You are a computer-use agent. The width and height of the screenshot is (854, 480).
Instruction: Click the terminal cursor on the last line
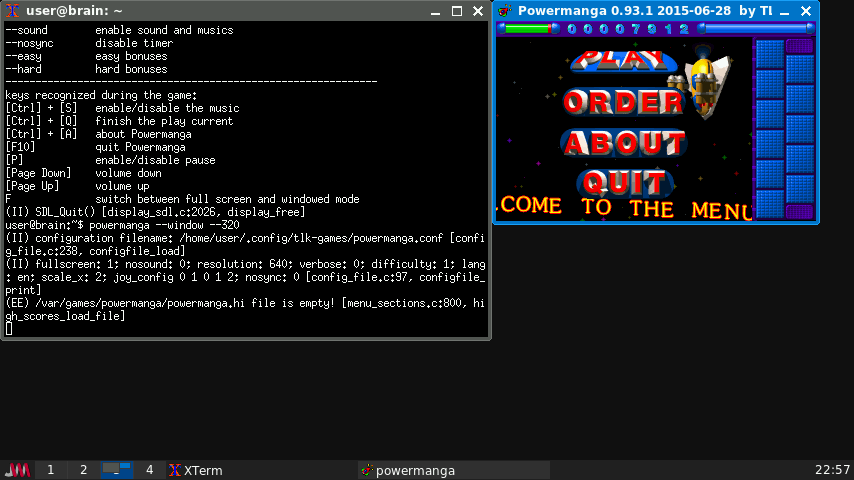tap(9, 328)
